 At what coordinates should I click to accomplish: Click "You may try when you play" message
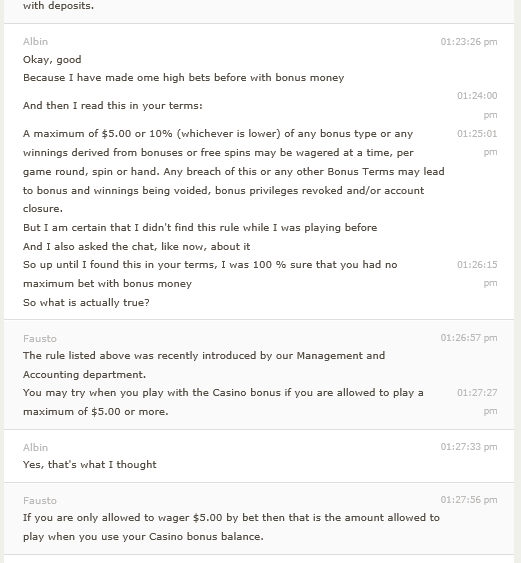point(223,402)
